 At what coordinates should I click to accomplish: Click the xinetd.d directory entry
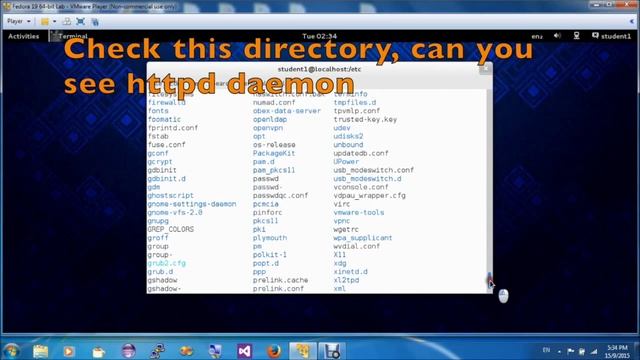(x=351, y=272)
